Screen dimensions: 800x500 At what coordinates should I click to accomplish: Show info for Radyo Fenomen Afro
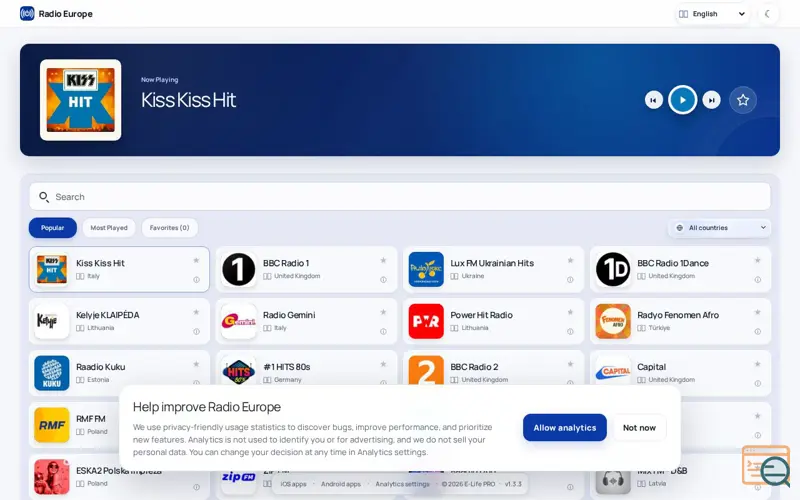pyautogui.click(x=758, y=332)
